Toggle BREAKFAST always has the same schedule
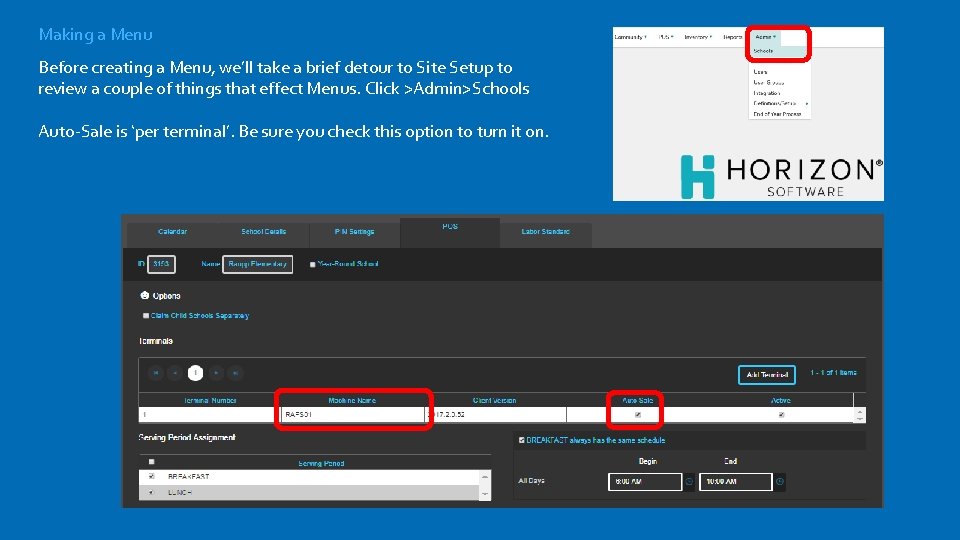Image resolution: width=960 pixels, height=540 pixels. tap(522, 440)
